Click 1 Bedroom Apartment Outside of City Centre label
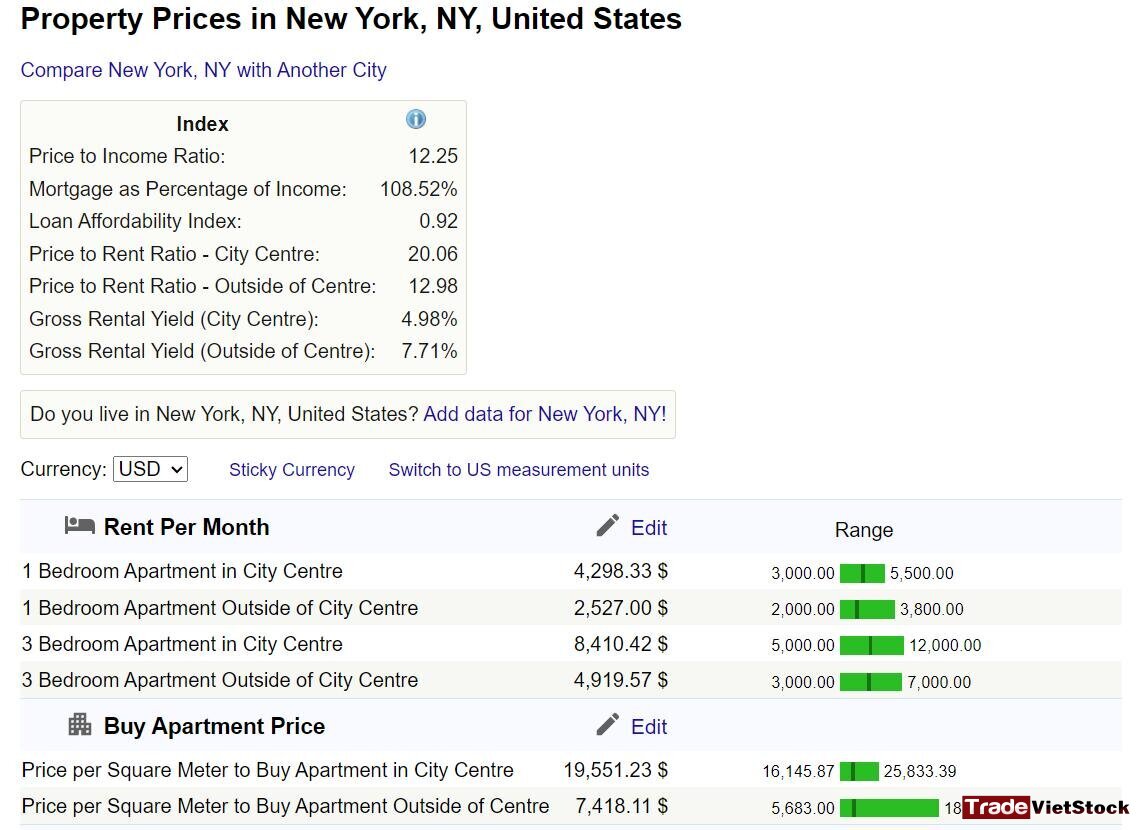 pos(220,608)
